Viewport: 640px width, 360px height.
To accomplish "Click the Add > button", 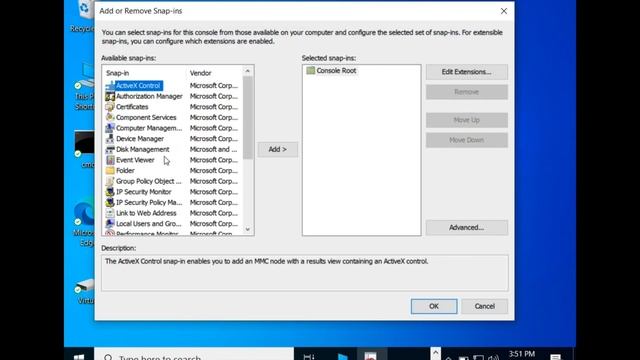I will click(x=278, y=149).
